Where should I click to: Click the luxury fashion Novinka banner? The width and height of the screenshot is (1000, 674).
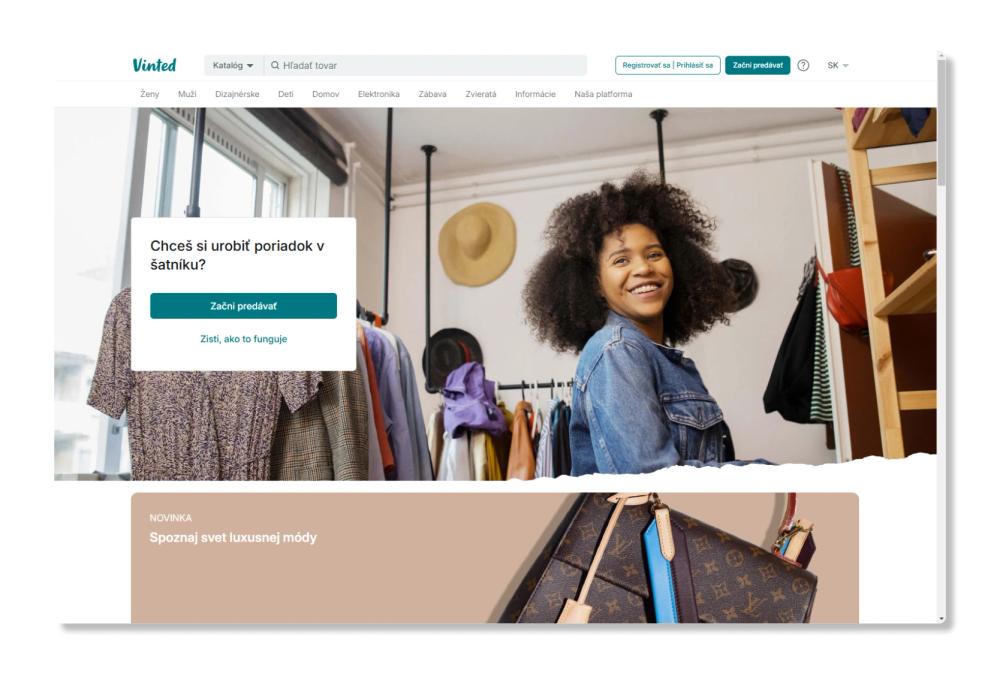[494, 558]
